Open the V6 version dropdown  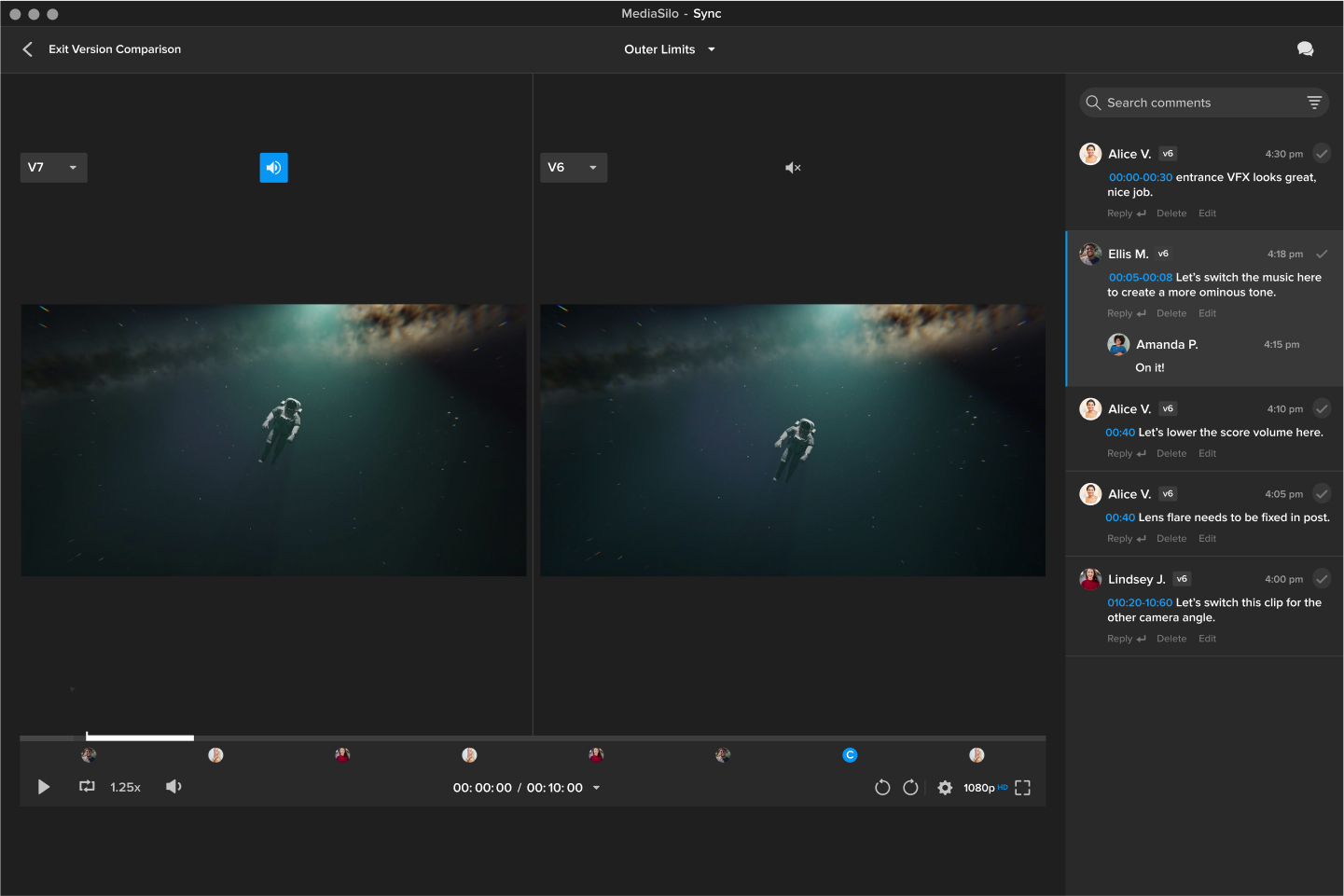pyautogui.click(x=573, y=167)
